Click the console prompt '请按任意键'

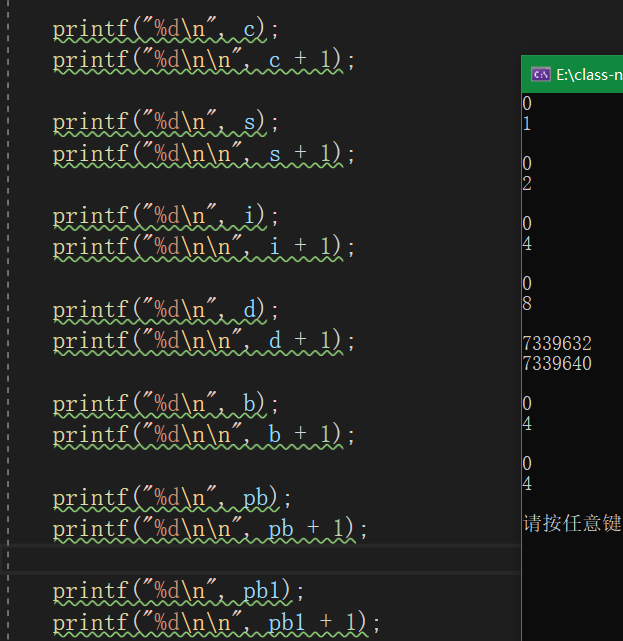572,523
